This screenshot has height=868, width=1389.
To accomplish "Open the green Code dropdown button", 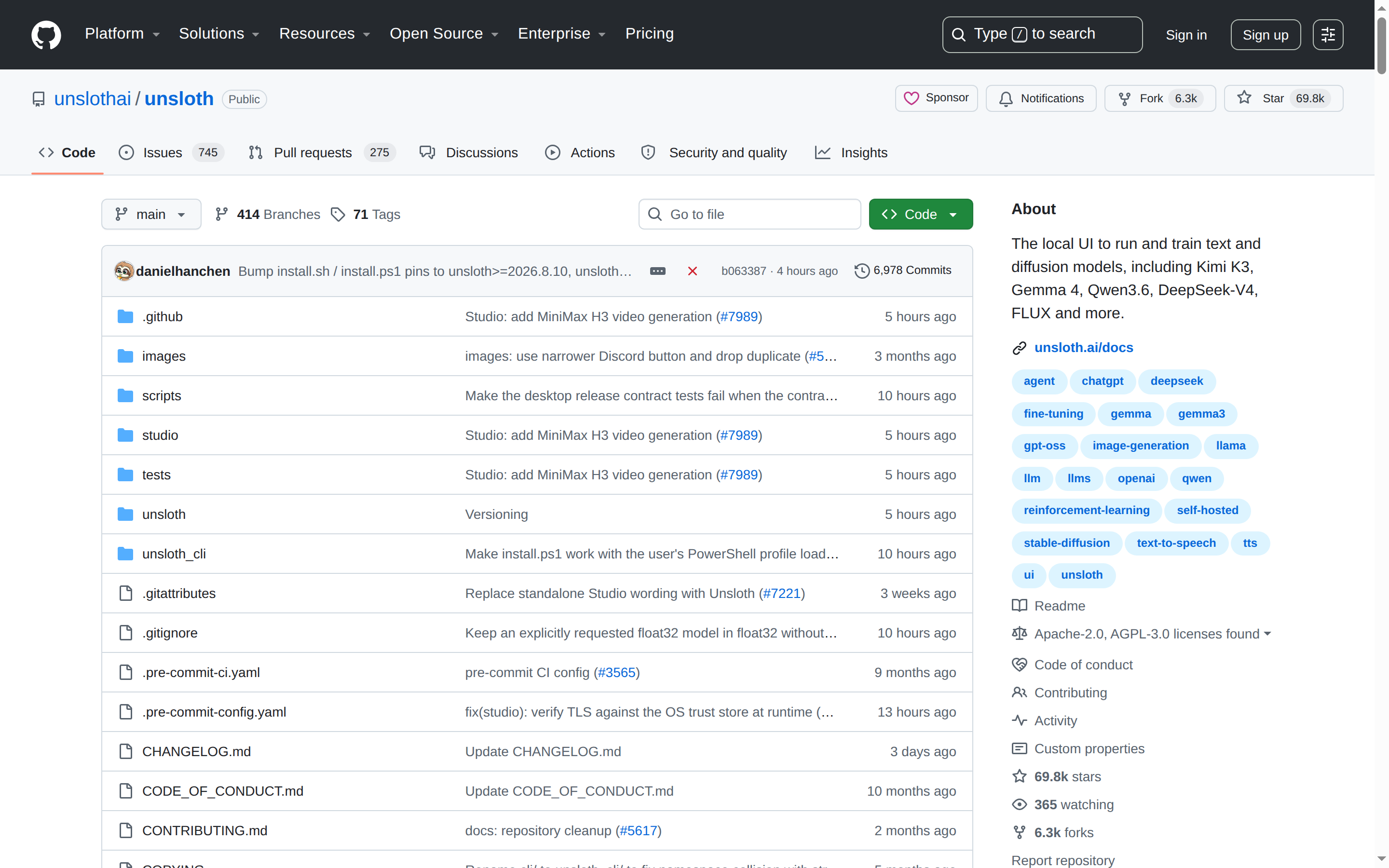I will 920,214.
